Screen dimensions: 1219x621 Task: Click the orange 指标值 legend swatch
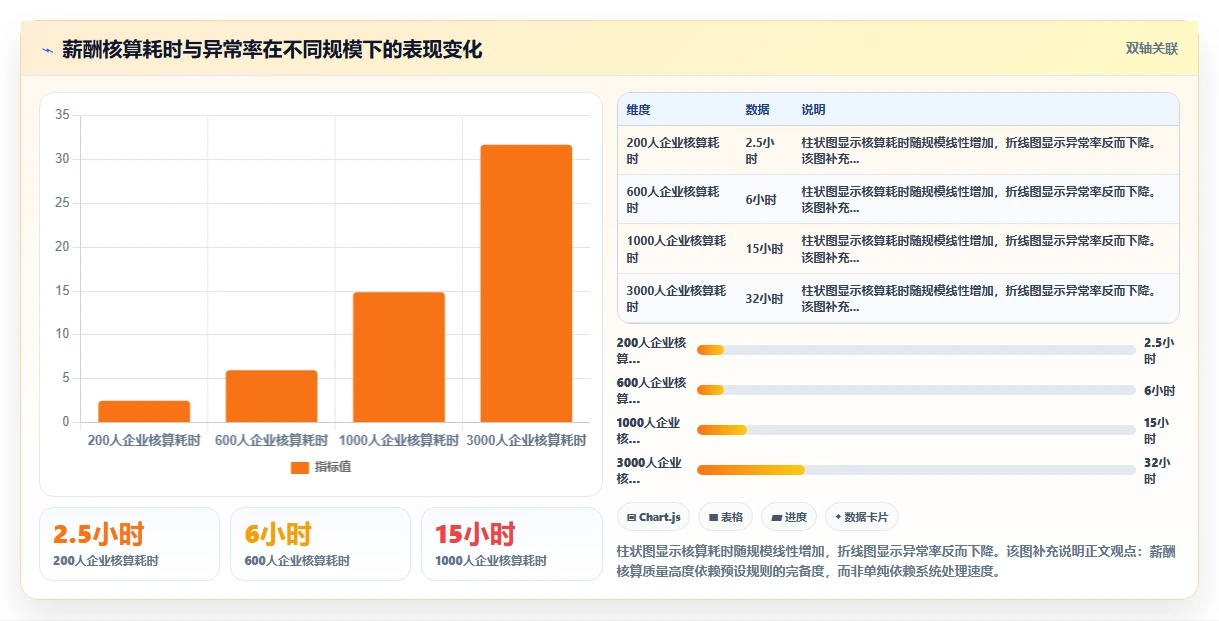pos(300,467)
